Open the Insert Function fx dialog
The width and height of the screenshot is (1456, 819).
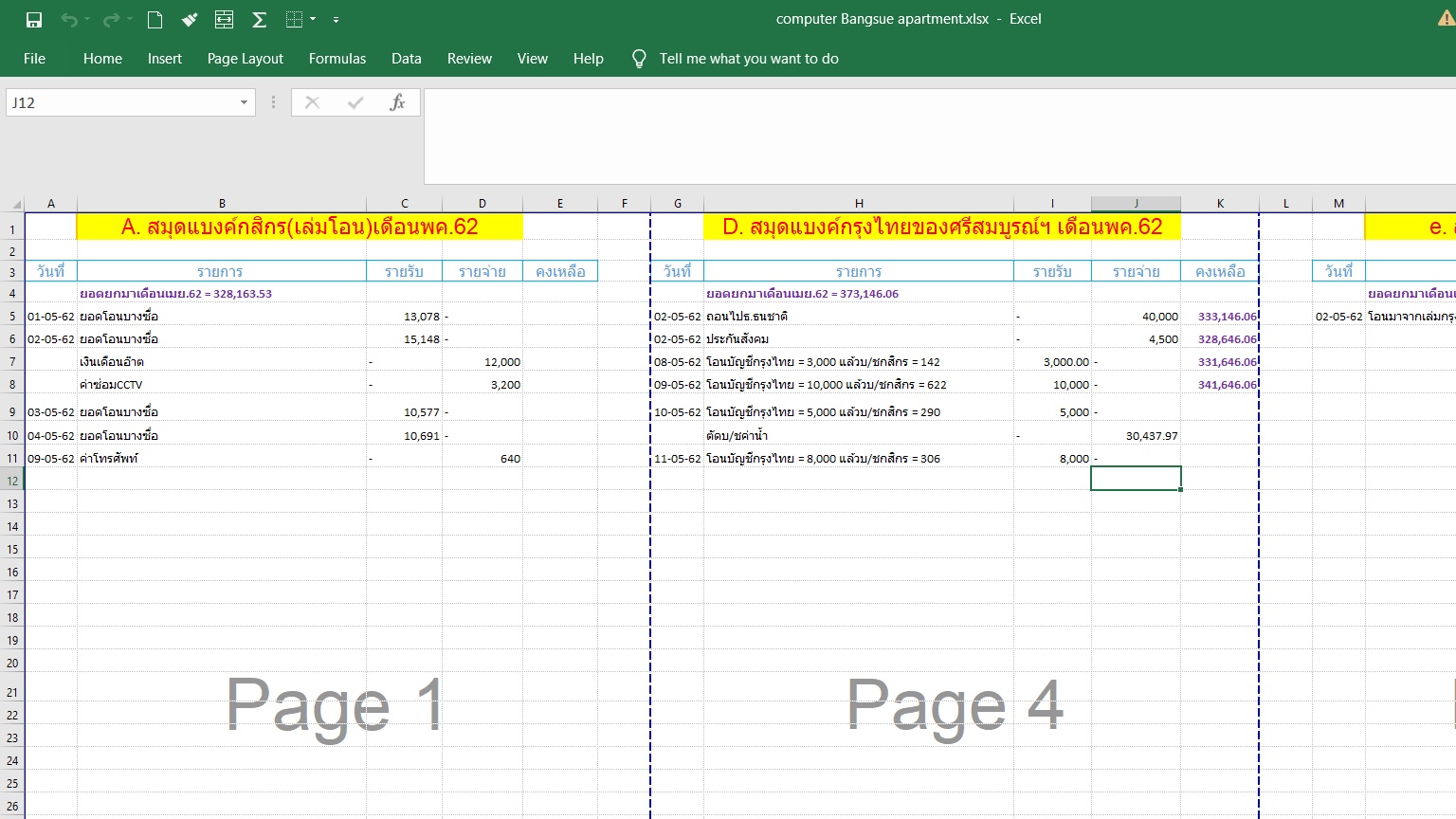tap(397, 102)
